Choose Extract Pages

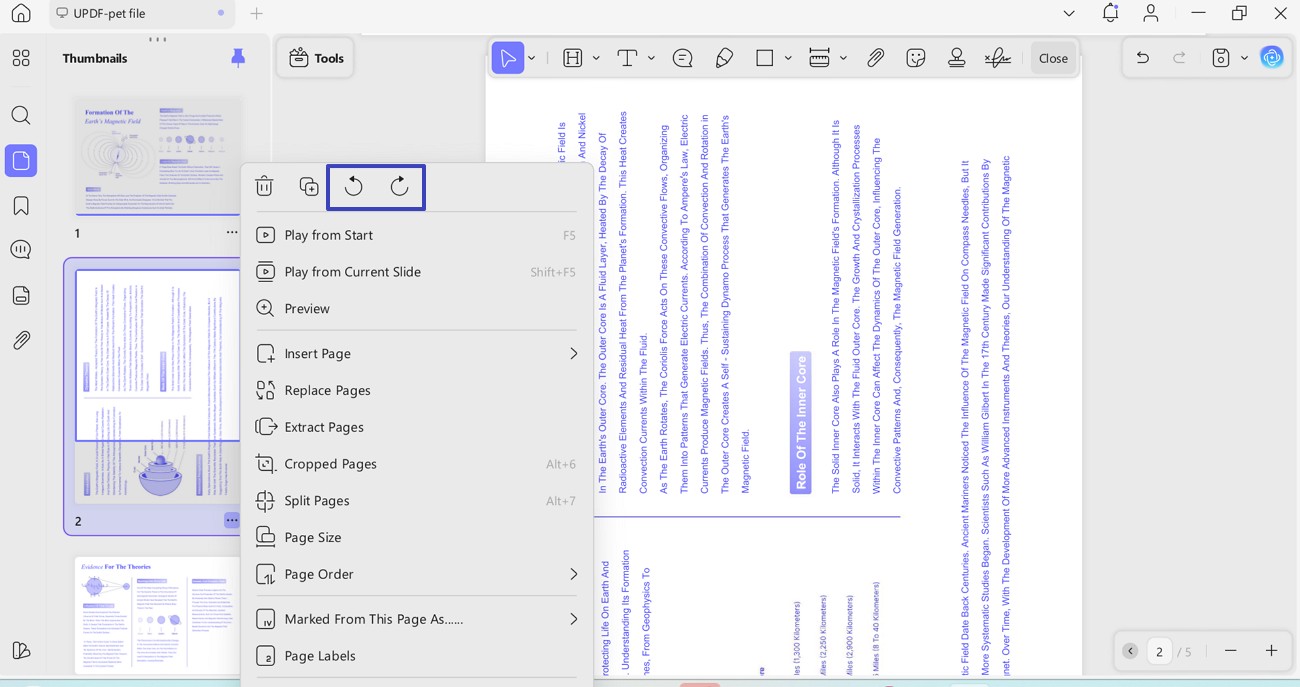tap(416, 427)
